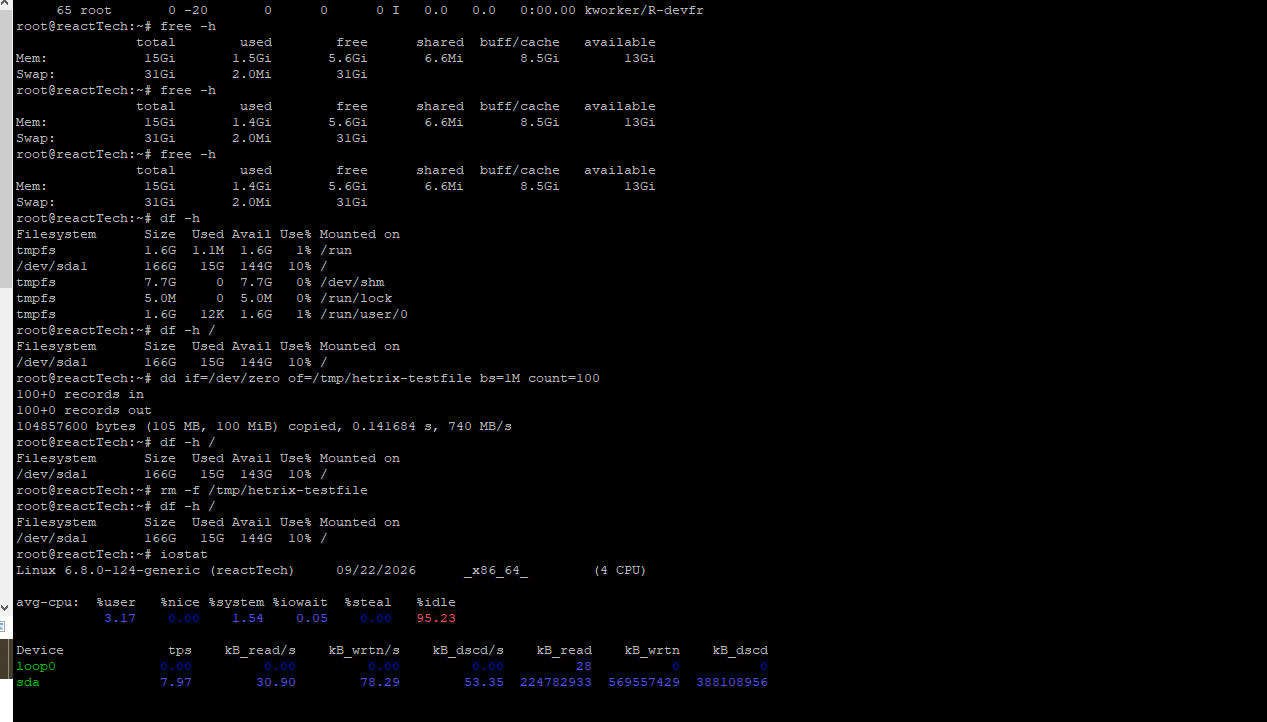Click the kB_read column header

click(x=564, y=650)
